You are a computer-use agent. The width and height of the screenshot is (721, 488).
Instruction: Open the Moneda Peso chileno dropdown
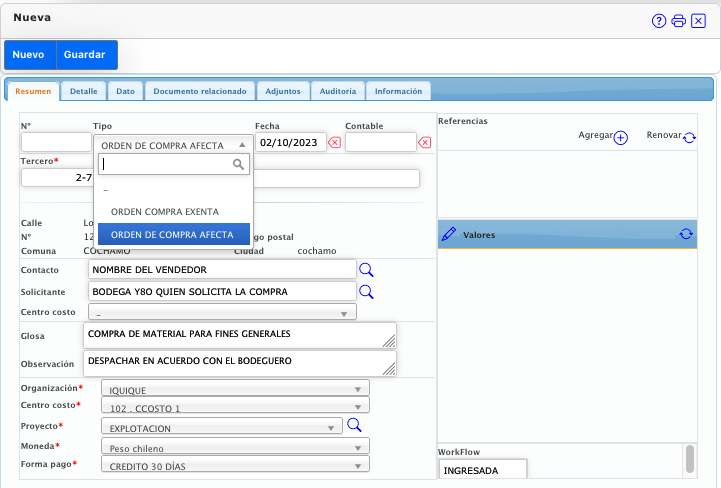[235, 446]
